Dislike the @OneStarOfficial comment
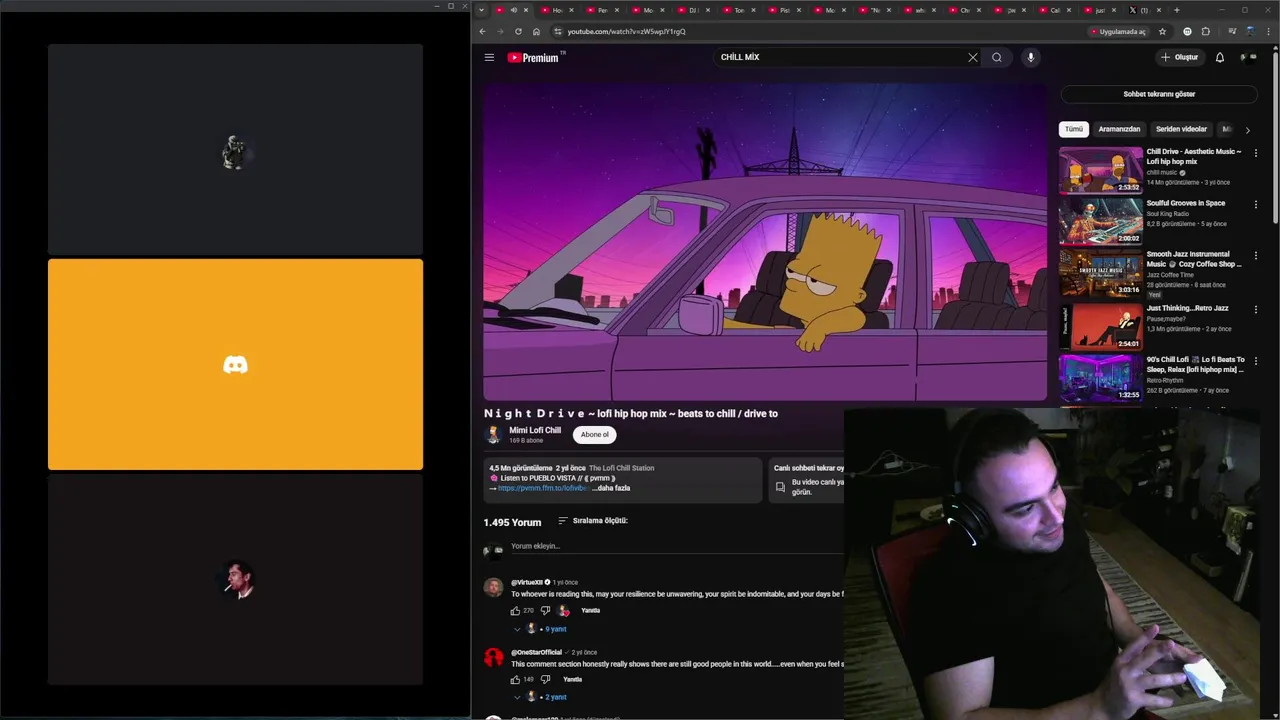 [545, 679]
